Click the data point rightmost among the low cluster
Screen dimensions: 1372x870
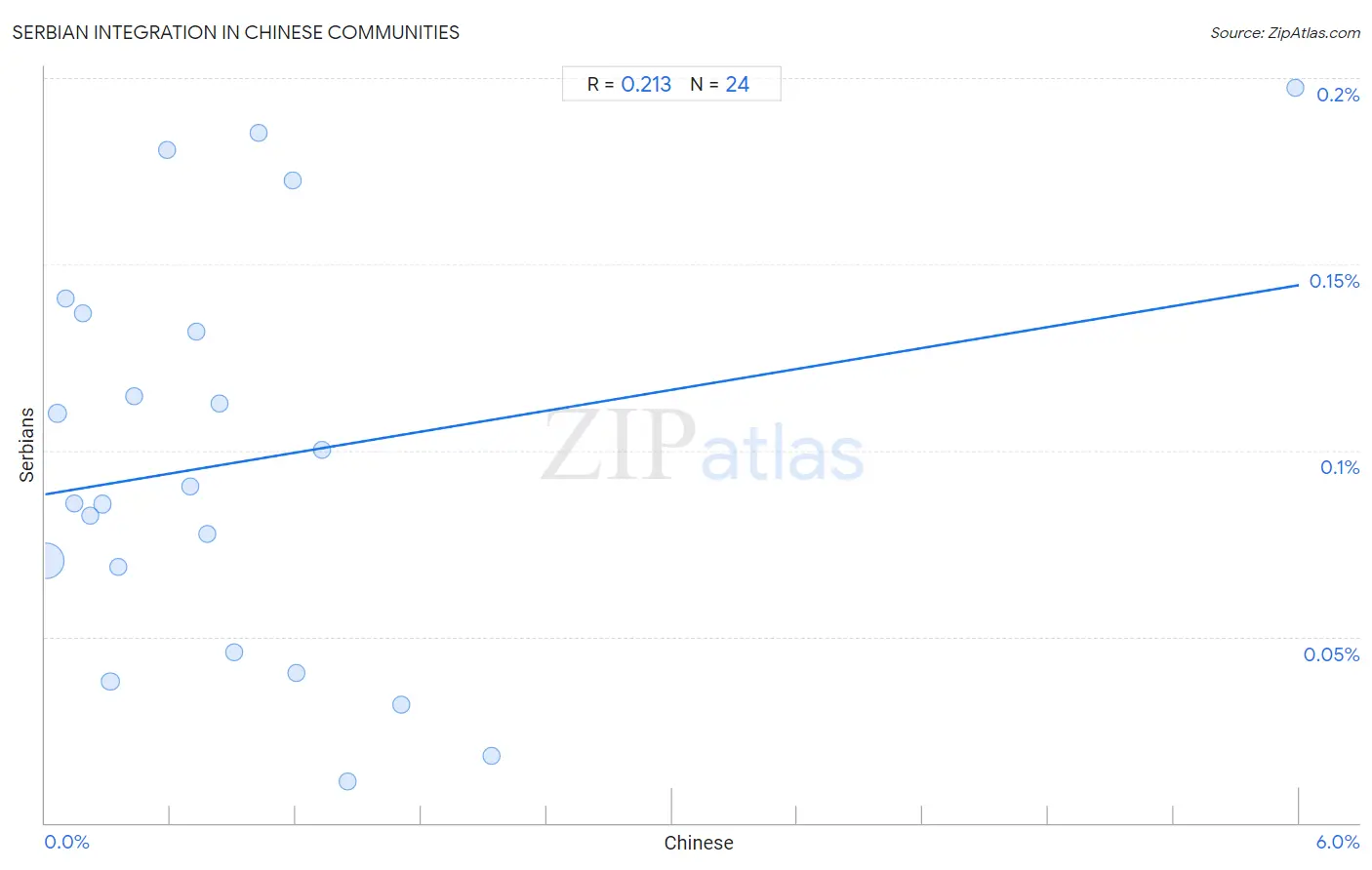[492, 756]
